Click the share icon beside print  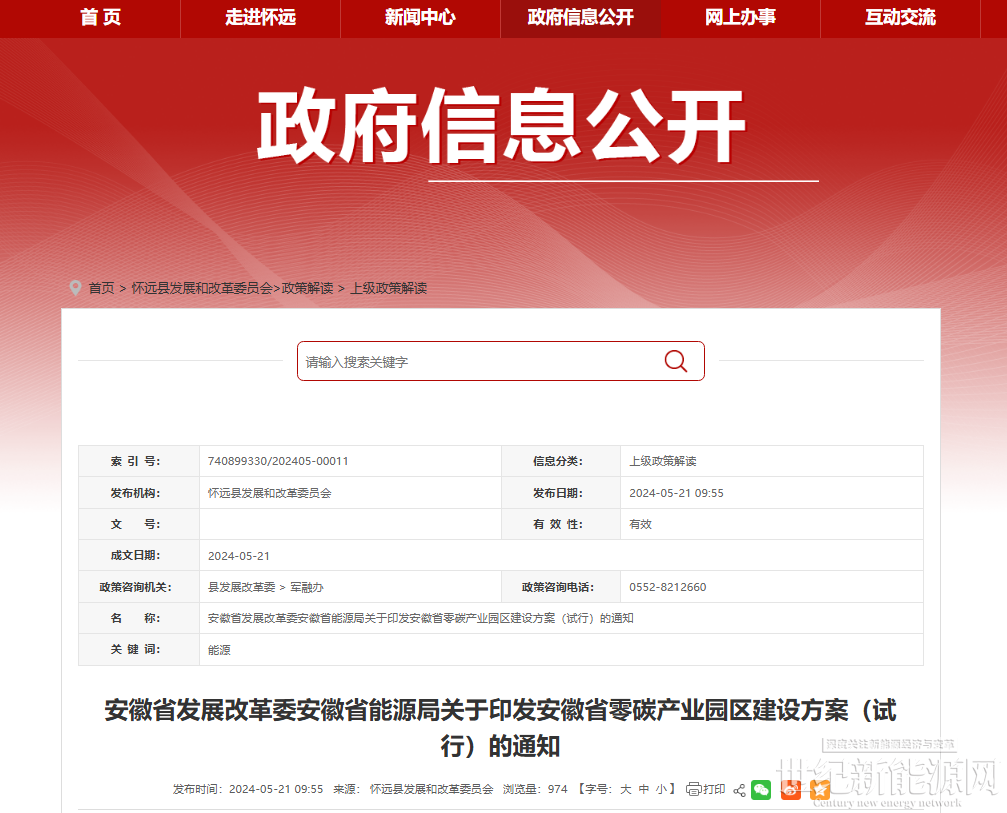[740, 790]
